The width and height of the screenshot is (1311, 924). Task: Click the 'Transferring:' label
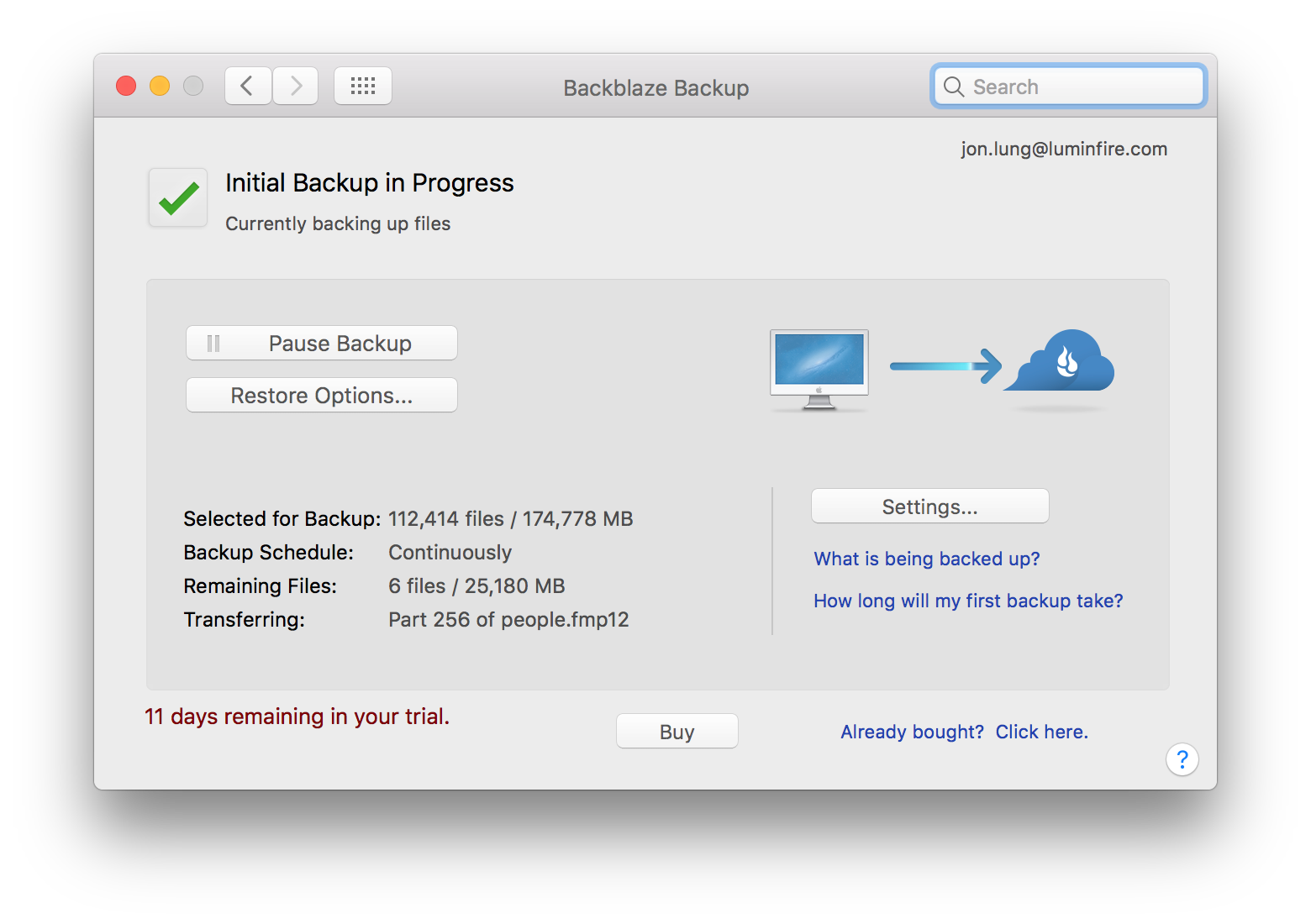[x=245, y=620]
